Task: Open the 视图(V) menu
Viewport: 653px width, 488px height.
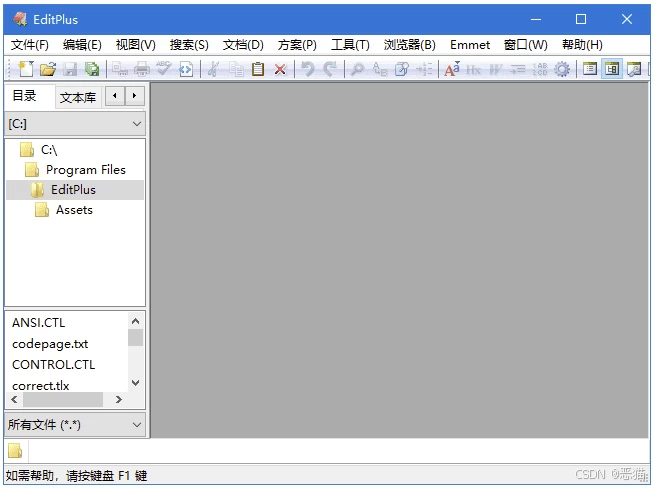Action: 136,45
